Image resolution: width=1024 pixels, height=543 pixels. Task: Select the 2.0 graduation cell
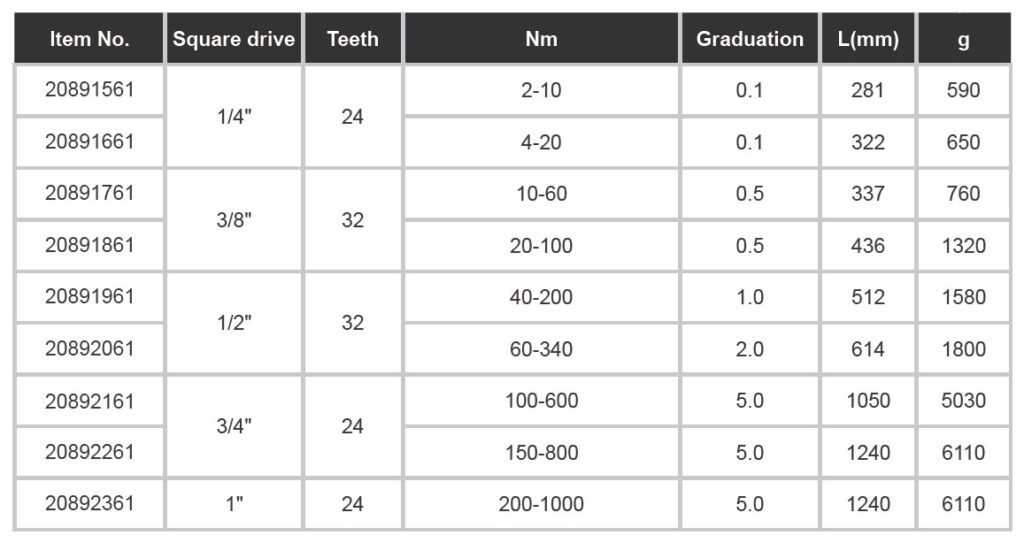(750, 348)
